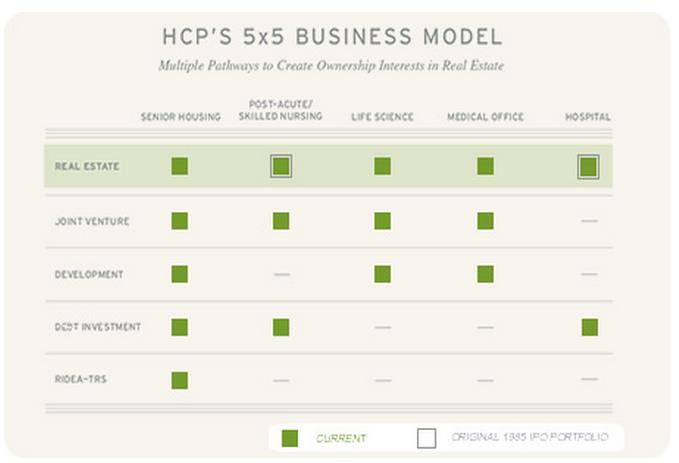This screenshot has height=463, width=679.
Task: Click the RIDEA-TRS row label
Action: click(x=84, y=380)
